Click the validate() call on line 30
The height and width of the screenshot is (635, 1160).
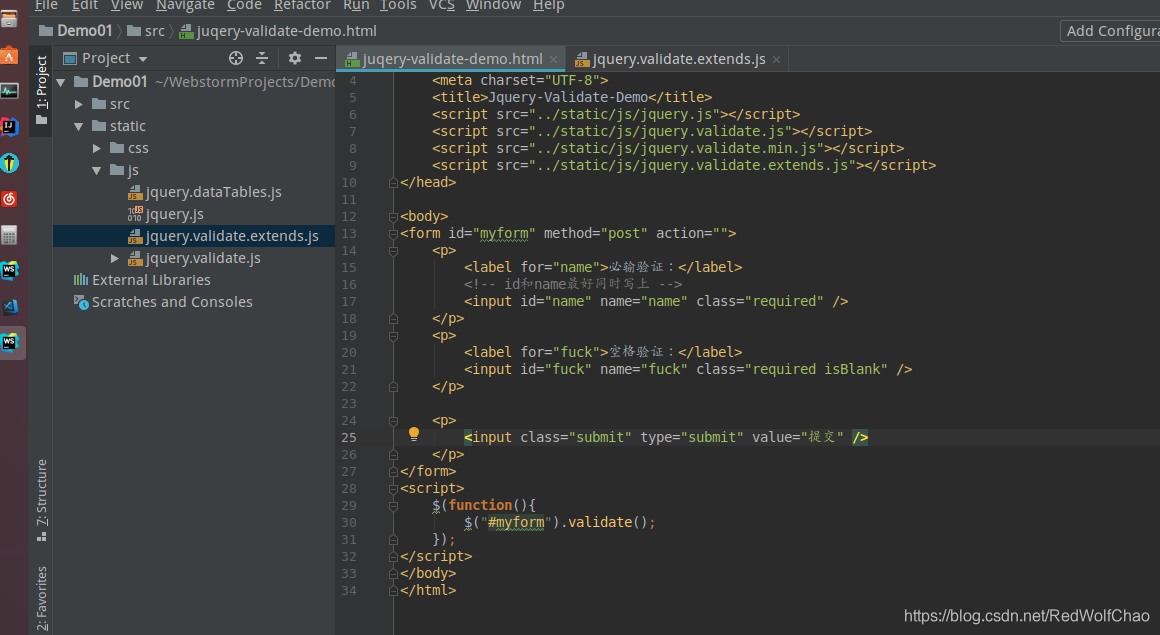tap(610, 523)
